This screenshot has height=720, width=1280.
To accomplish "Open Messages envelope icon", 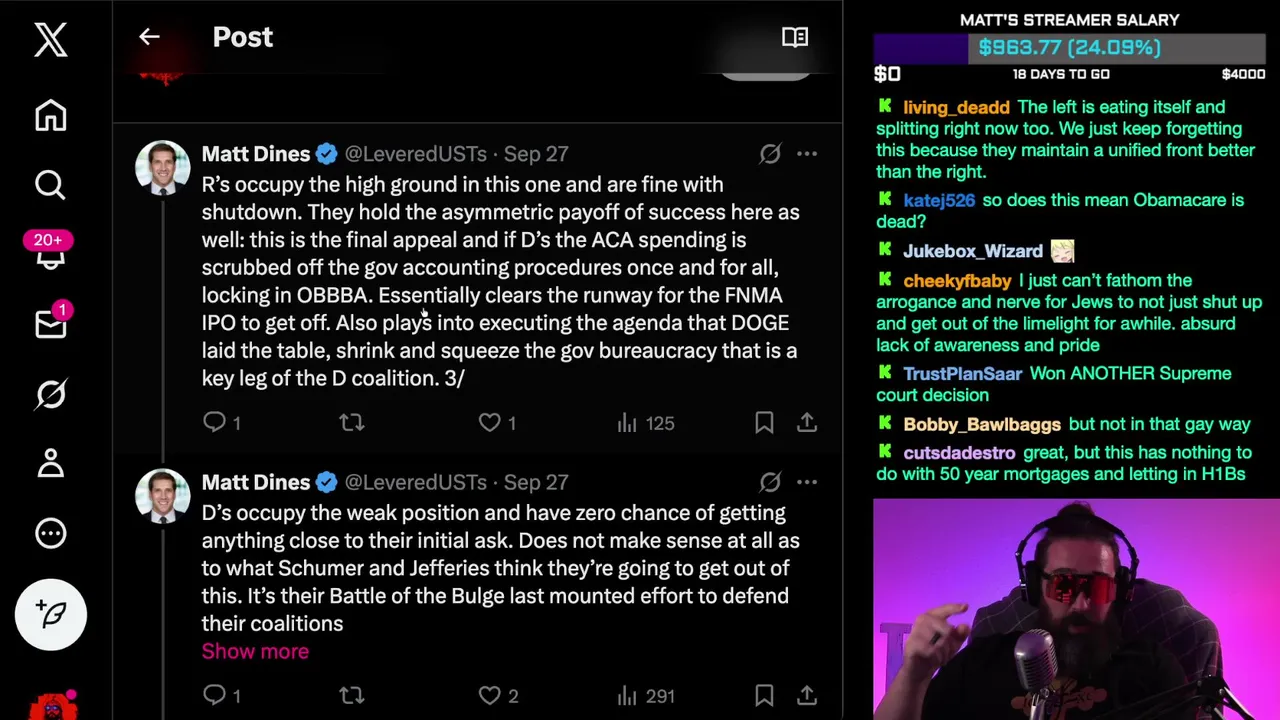I will pos(50,324).
